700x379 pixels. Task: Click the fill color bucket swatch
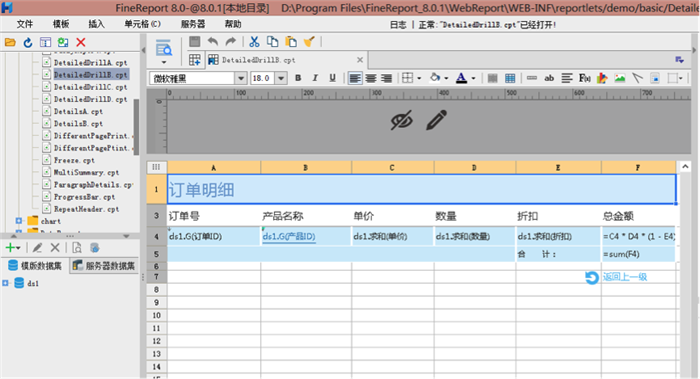434,78
